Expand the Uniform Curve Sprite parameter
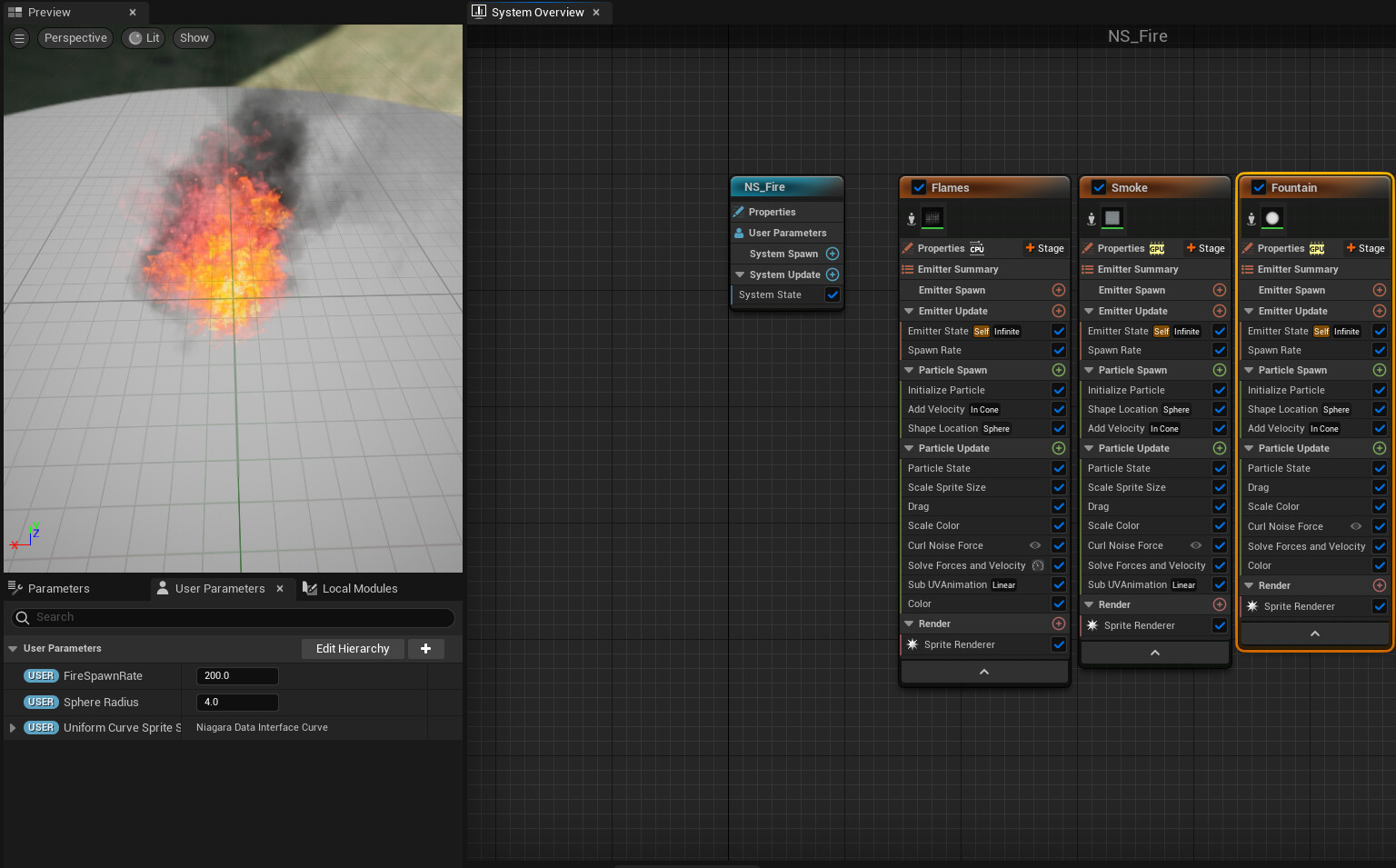Image resolution: width=1396 pixels, height=868 pixels. coord(13,728)
